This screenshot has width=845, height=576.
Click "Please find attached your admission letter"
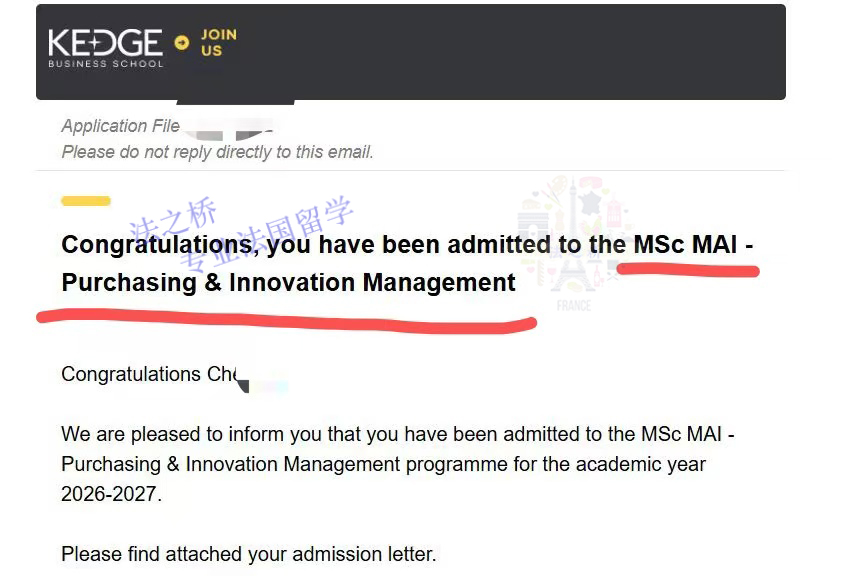(x=248, y=553)
